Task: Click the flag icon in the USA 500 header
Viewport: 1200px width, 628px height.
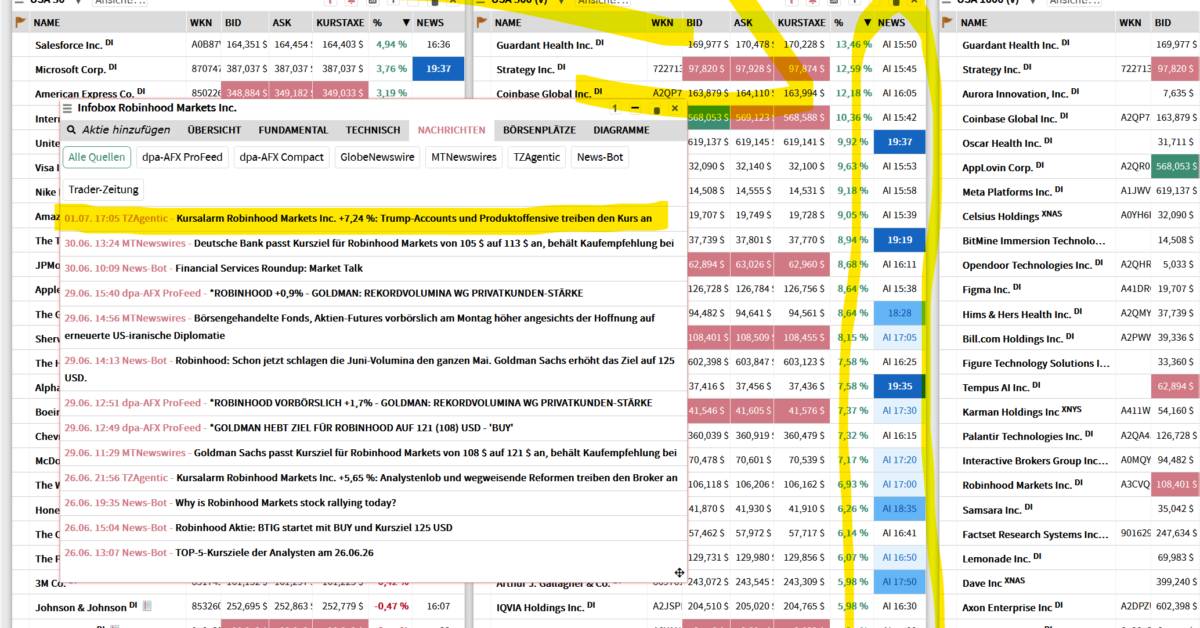Action: 482,22
